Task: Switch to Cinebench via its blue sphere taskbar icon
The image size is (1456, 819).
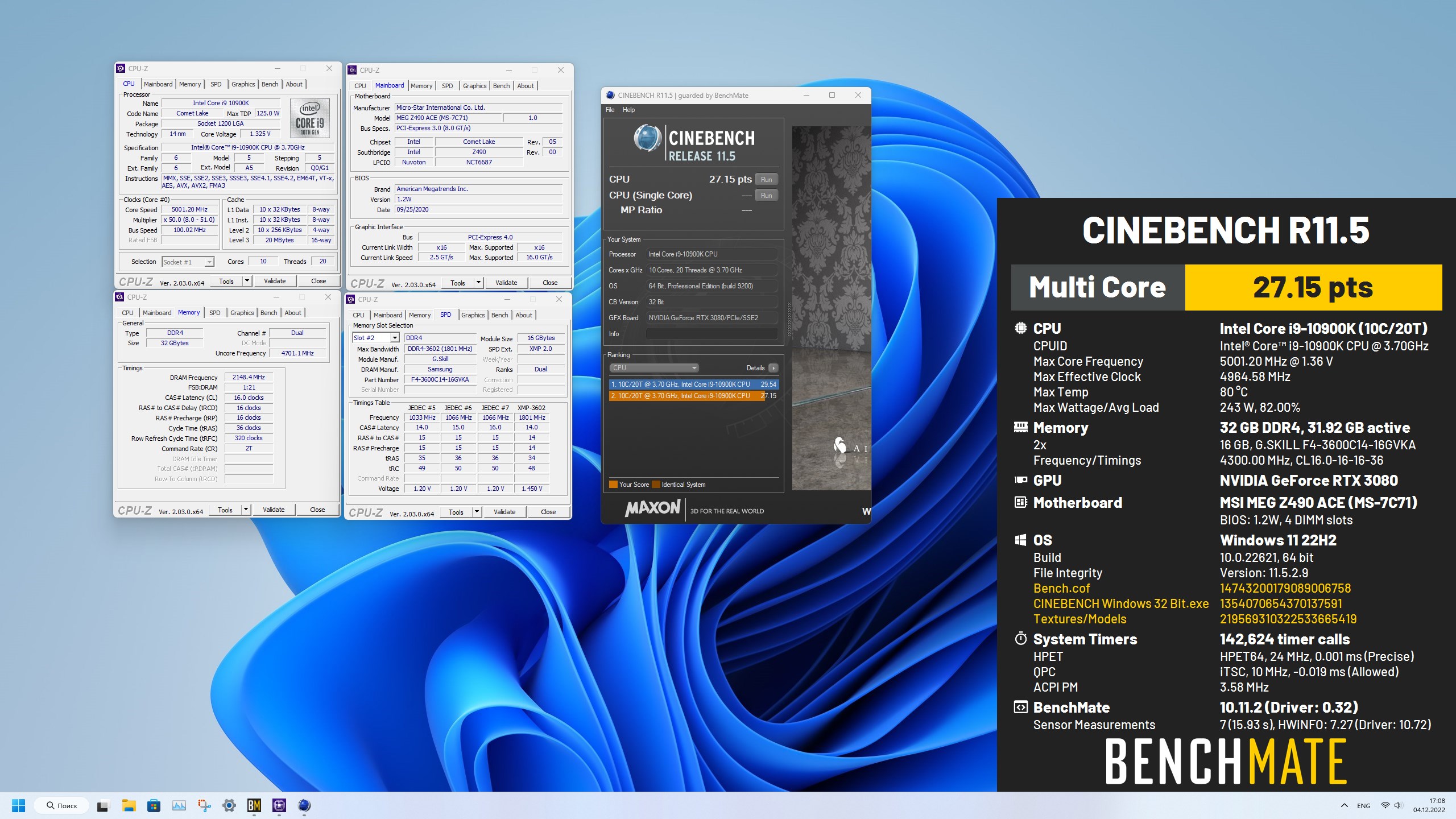Action: 304,805
